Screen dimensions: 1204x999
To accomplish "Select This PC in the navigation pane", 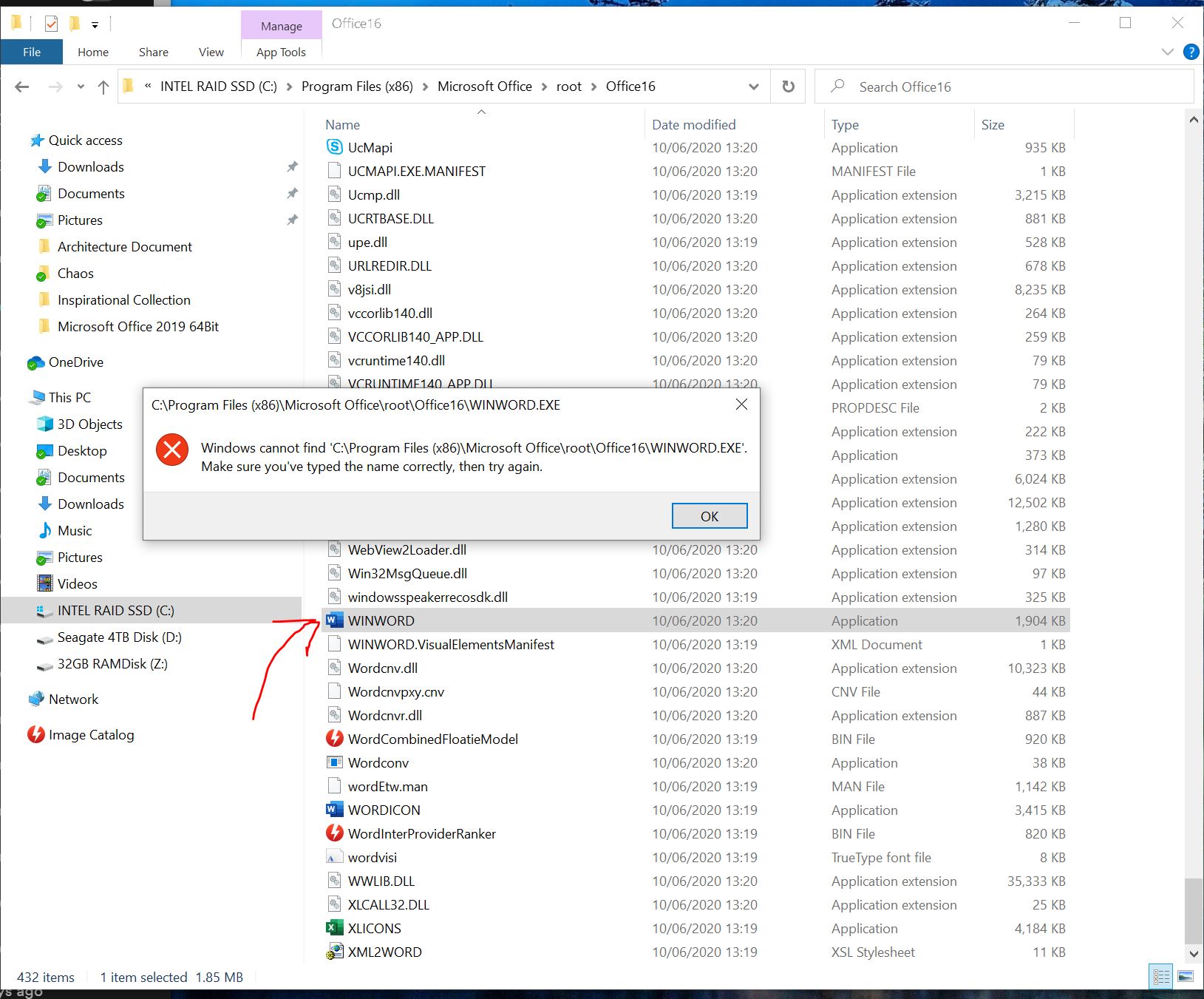I will coord(69,397).
